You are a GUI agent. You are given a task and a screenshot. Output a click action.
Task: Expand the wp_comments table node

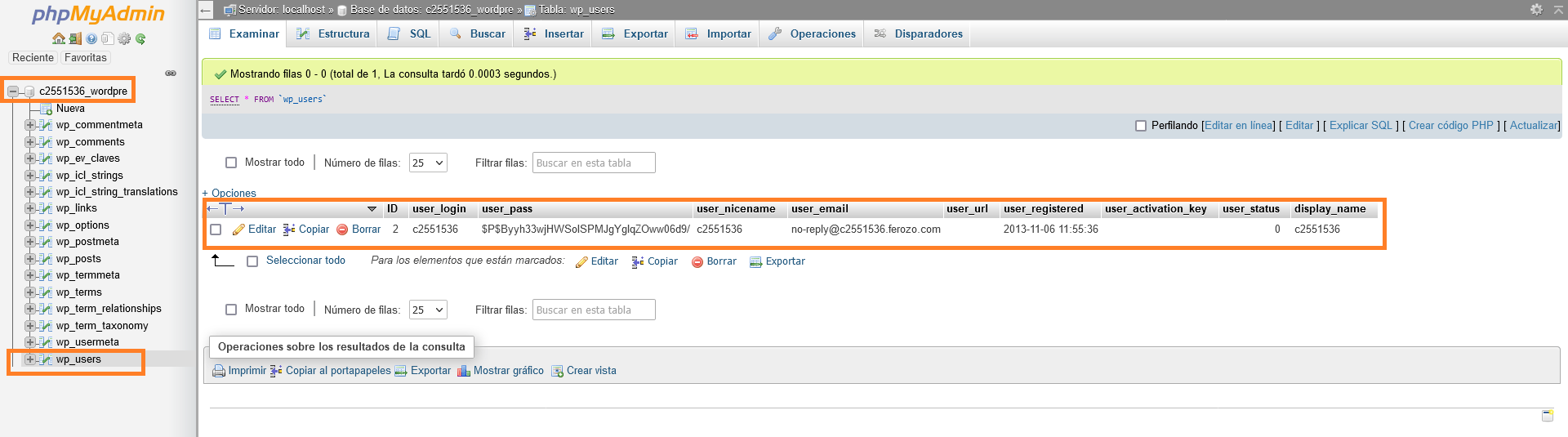(x=29, y=142)
